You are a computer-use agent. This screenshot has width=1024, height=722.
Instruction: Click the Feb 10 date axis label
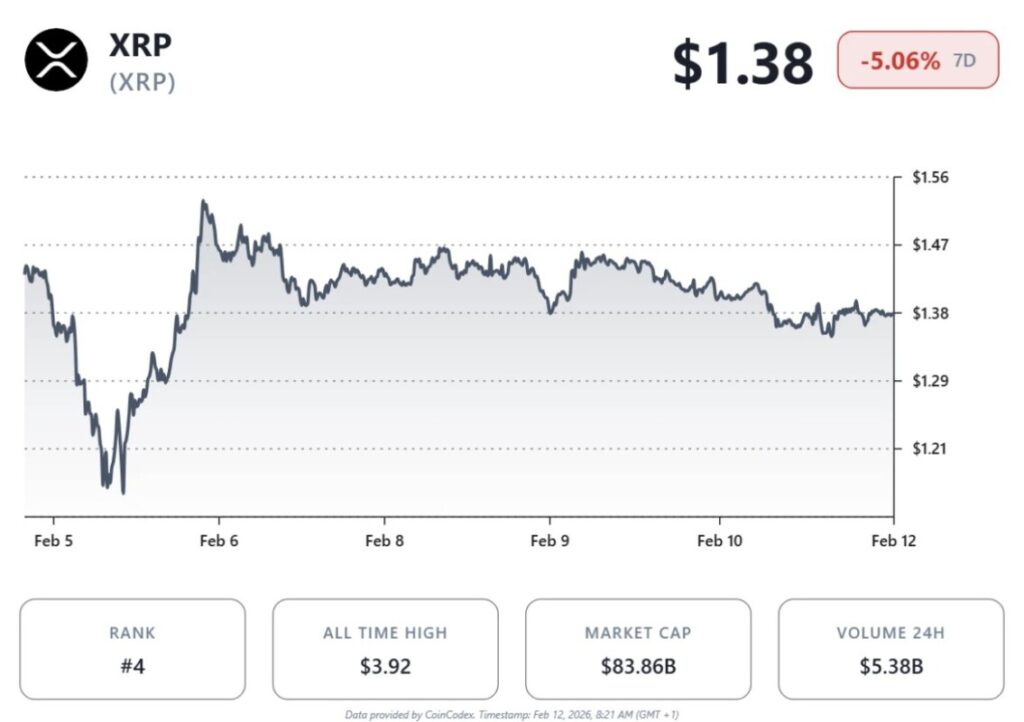pos(719,541)
